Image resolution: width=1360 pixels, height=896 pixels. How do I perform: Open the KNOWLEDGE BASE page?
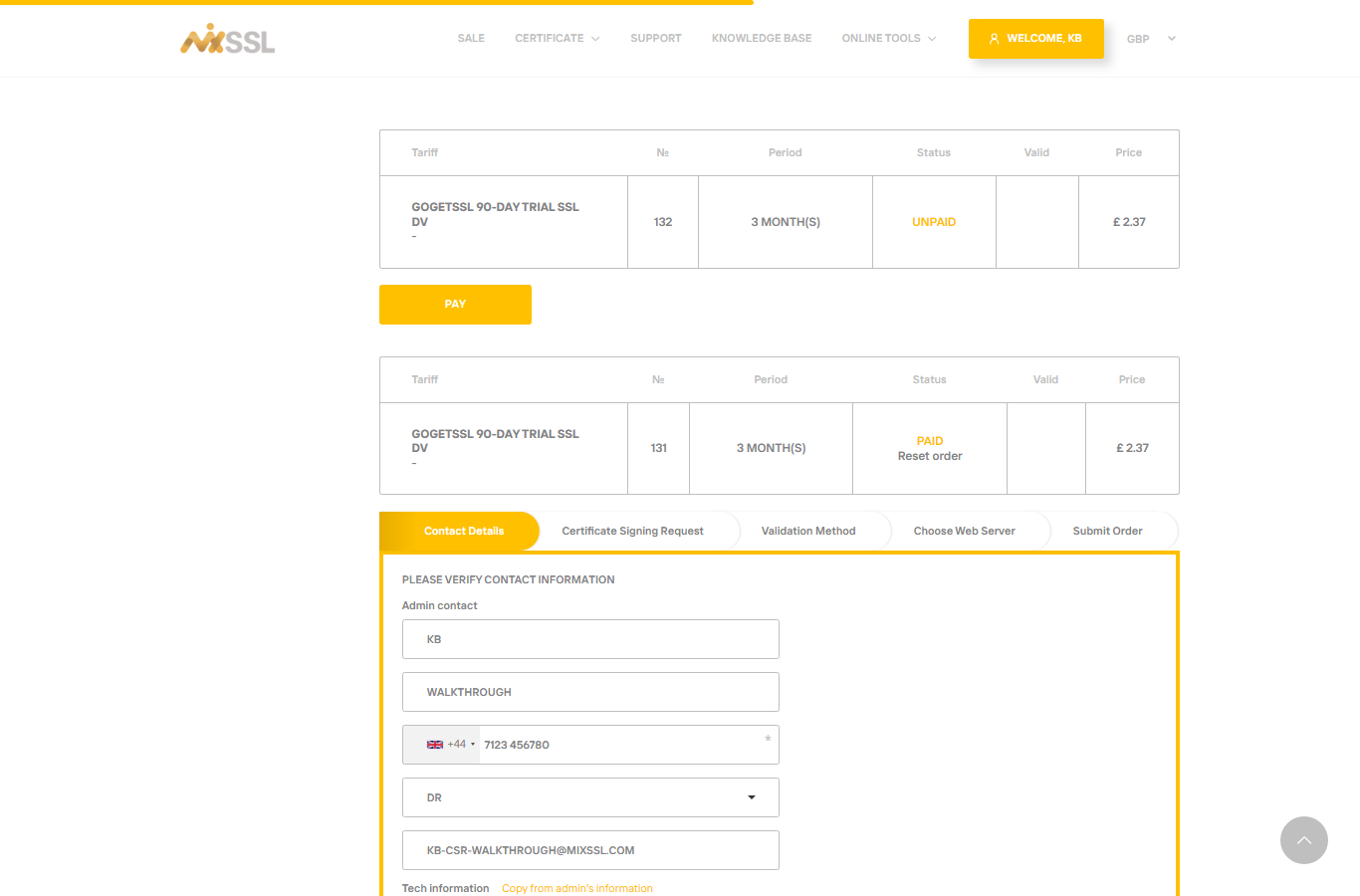(762, 39)
